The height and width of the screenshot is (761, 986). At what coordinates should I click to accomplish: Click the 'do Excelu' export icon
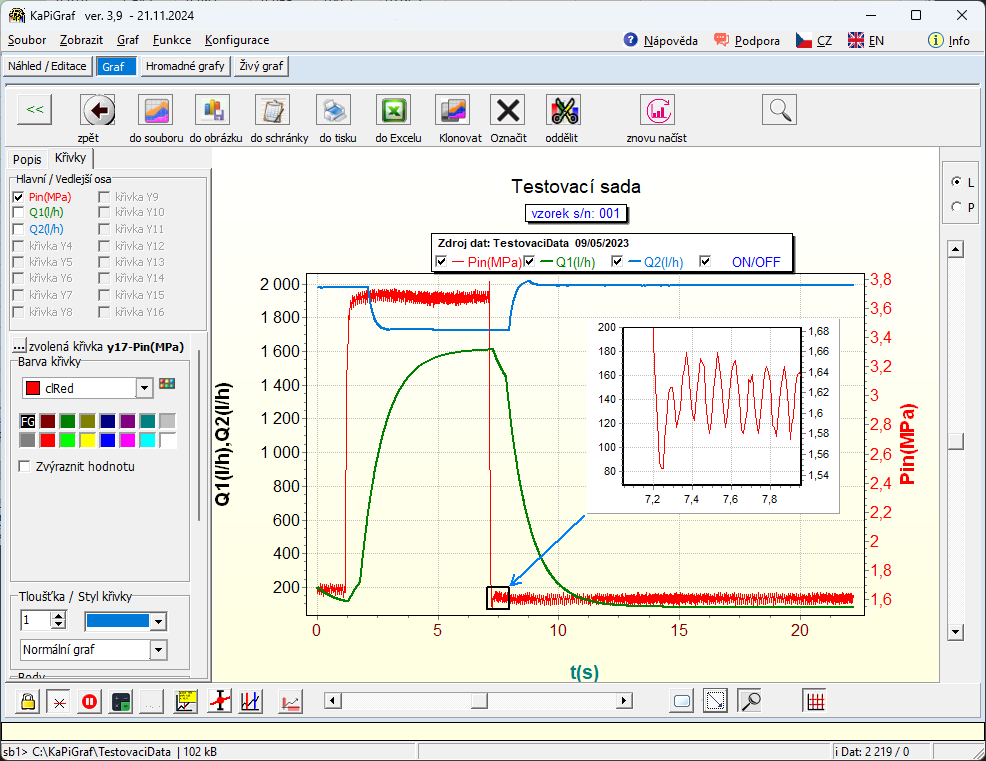(x=393, y=110)
